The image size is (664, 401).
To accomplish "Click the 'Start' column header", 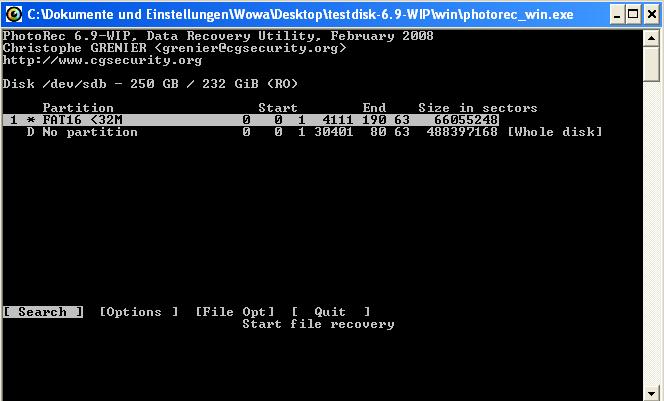I will pos(278,108).
